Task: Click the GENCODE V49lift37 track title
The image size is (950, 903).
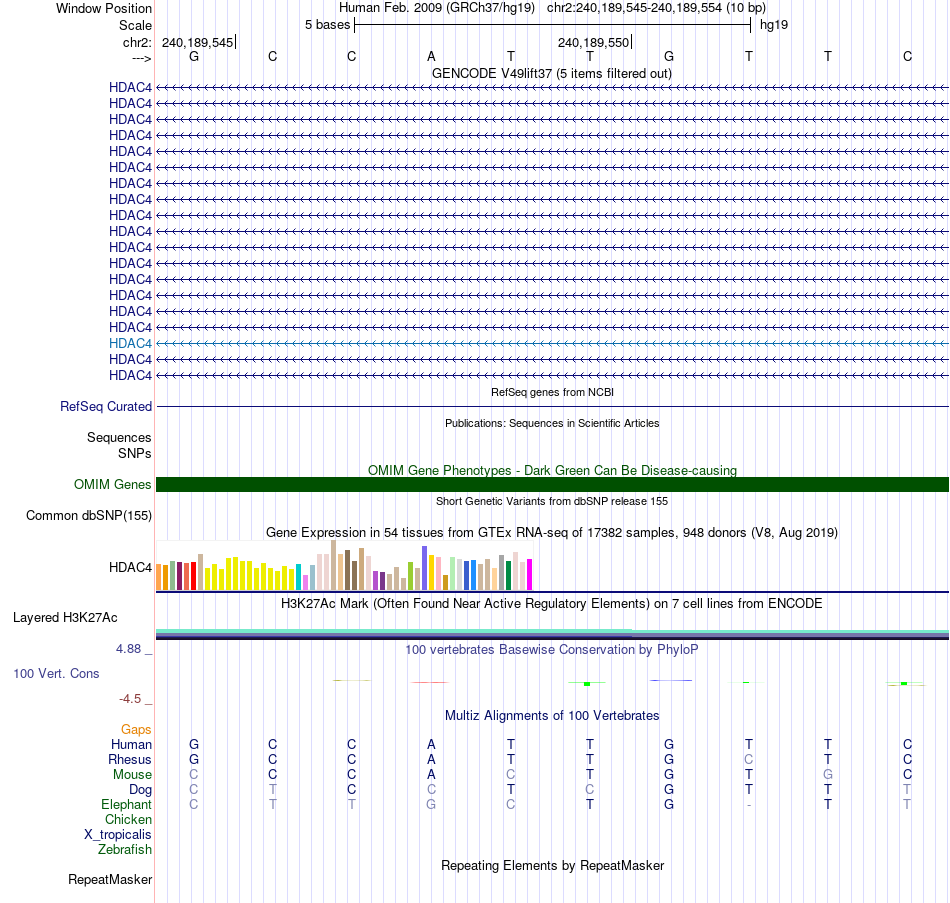Action: click(552, 73)
